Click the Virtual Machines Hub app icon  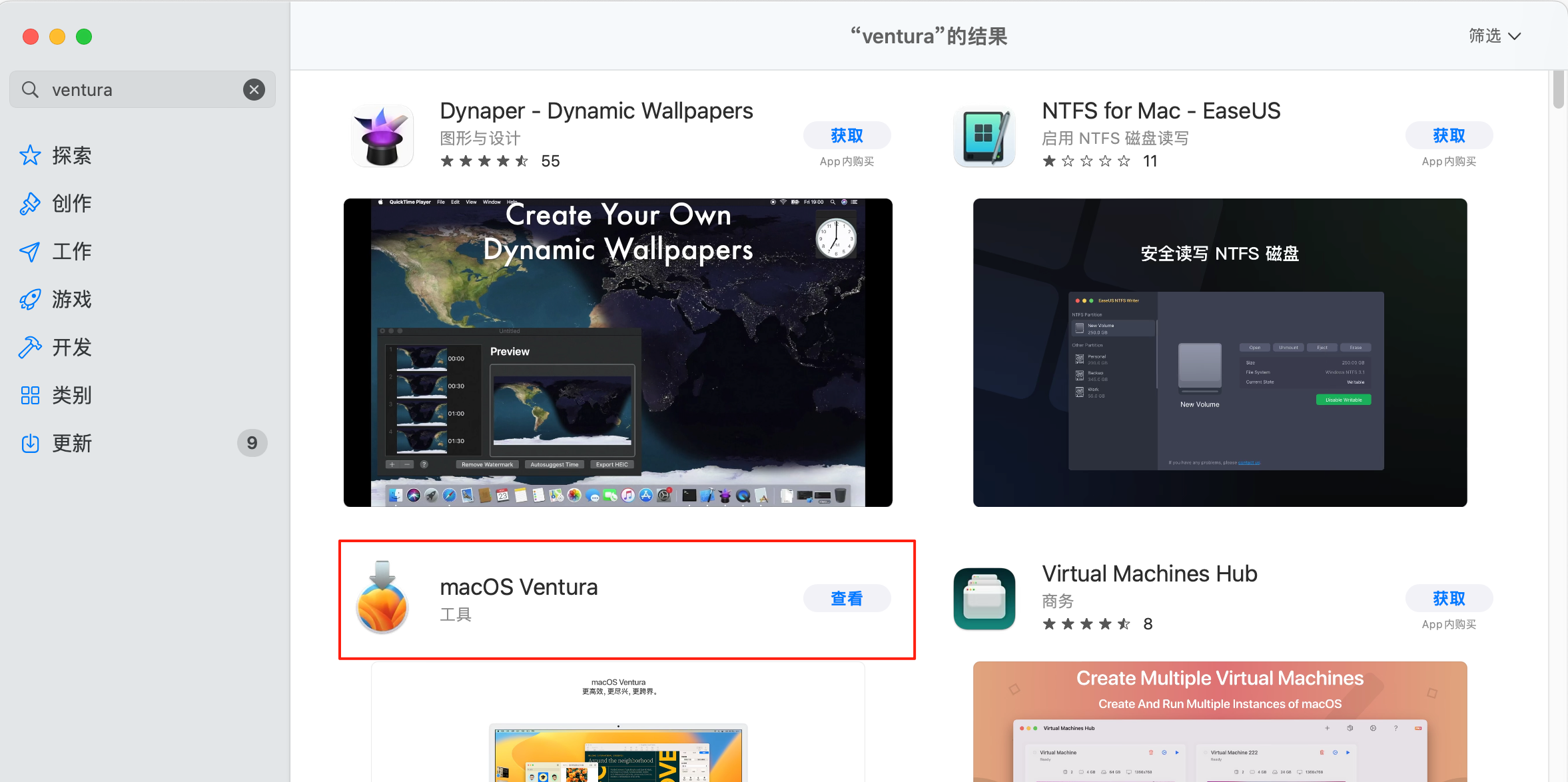point(984,598)
